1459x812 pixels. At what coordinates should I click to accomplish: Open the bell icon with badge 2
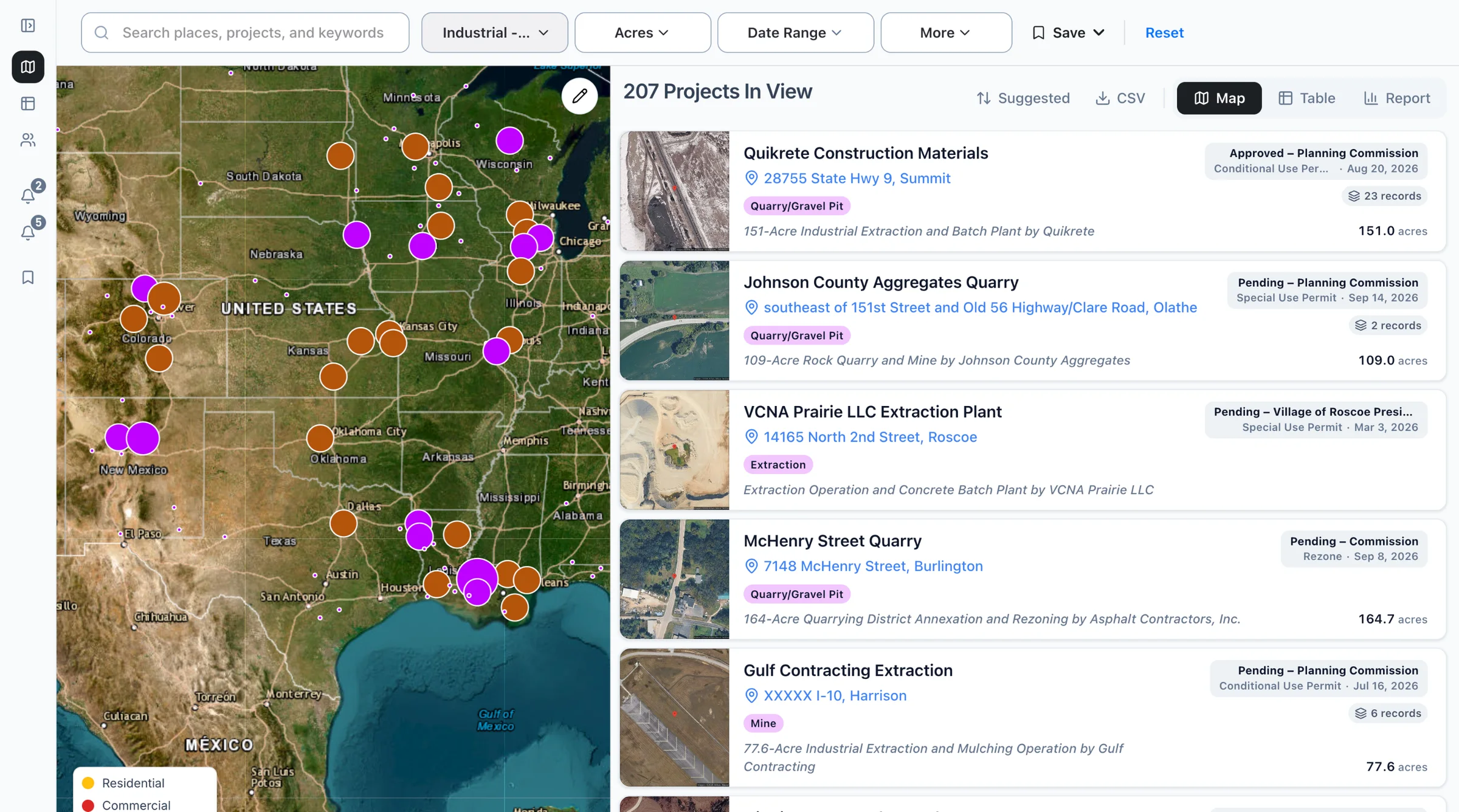pyautogui.click(x=28, y=195)
